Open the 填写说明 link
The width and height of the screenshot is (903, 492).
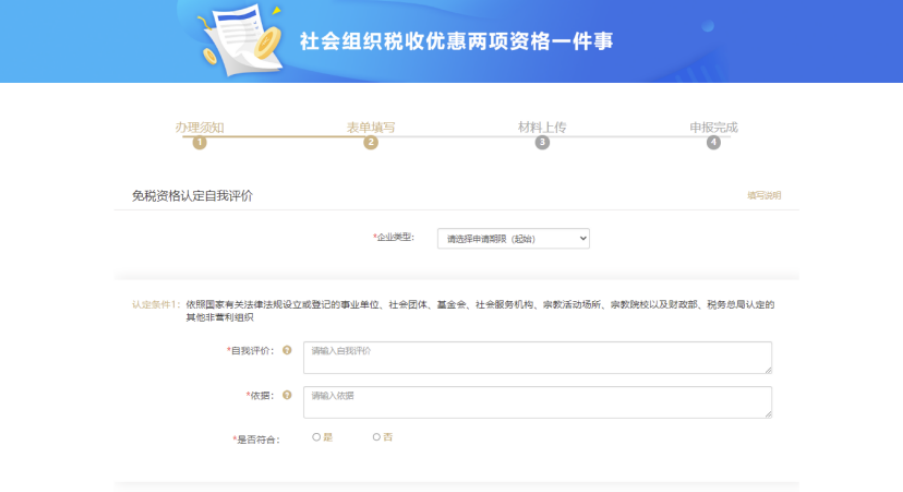point(763,196)
